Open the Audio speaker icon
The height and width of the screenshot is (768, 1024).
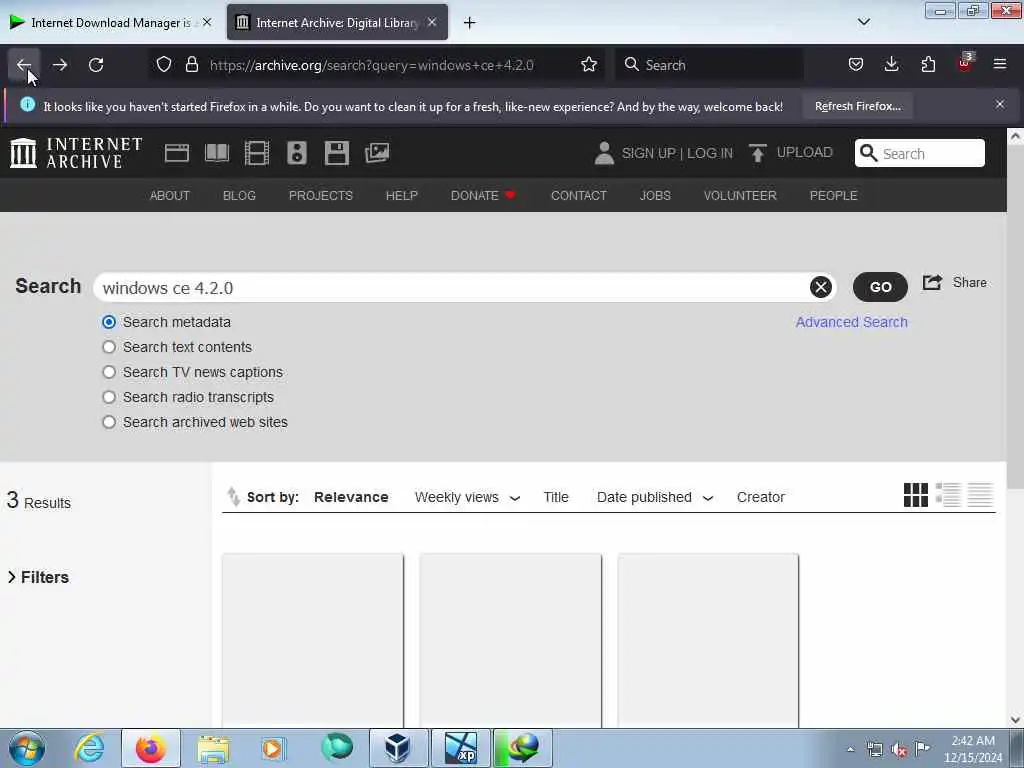297,153
